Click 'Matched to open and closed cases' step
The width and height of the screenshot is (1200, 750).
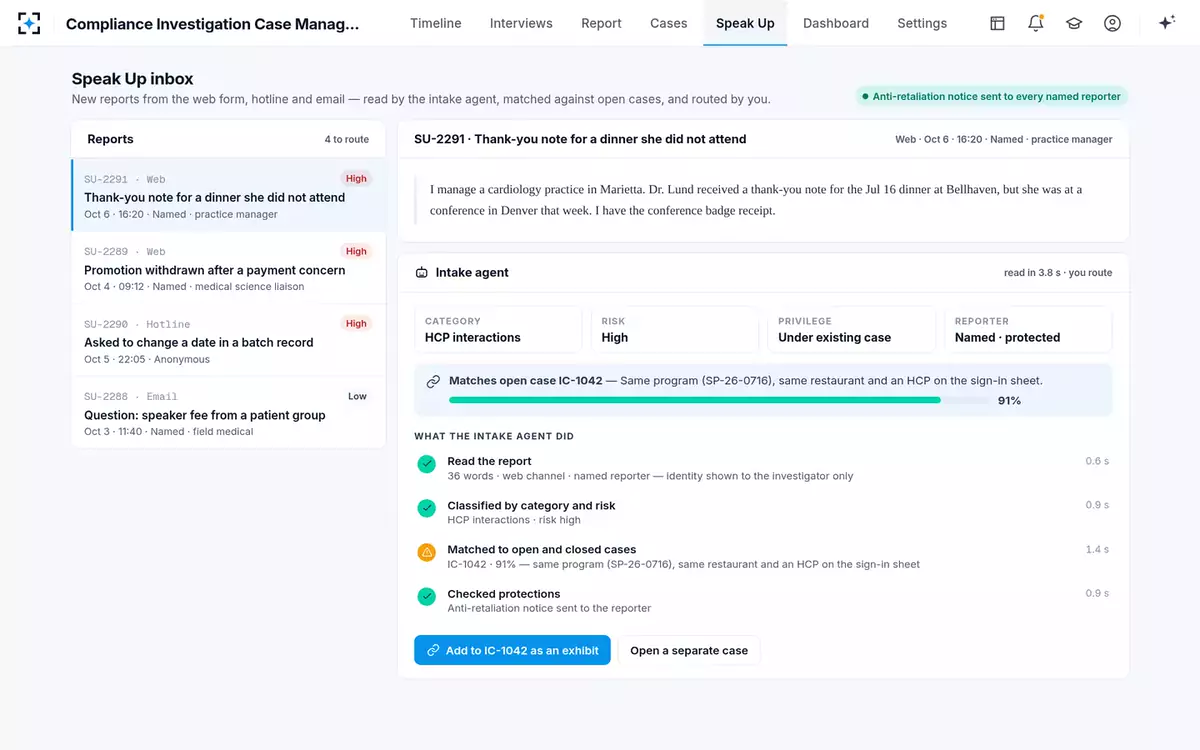coord(763,556)
